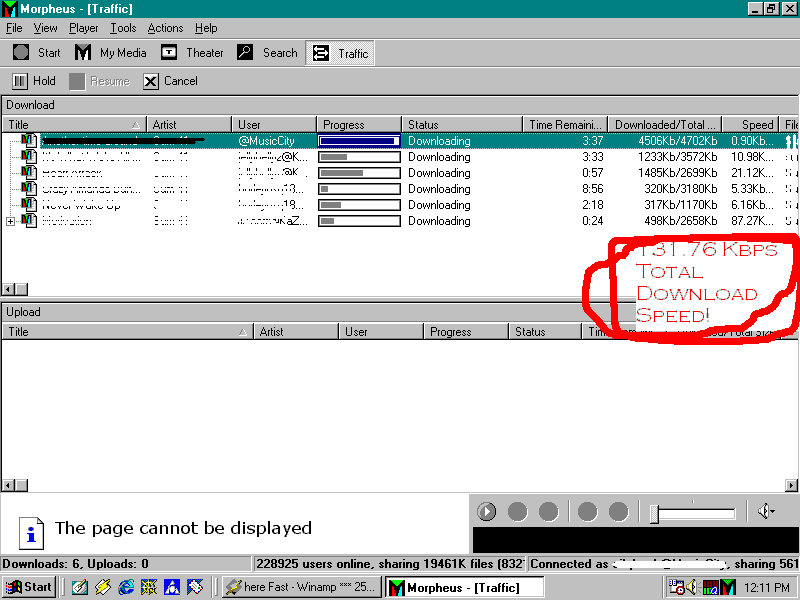Select the Traffic toolbar button

[x=340, y=53]
